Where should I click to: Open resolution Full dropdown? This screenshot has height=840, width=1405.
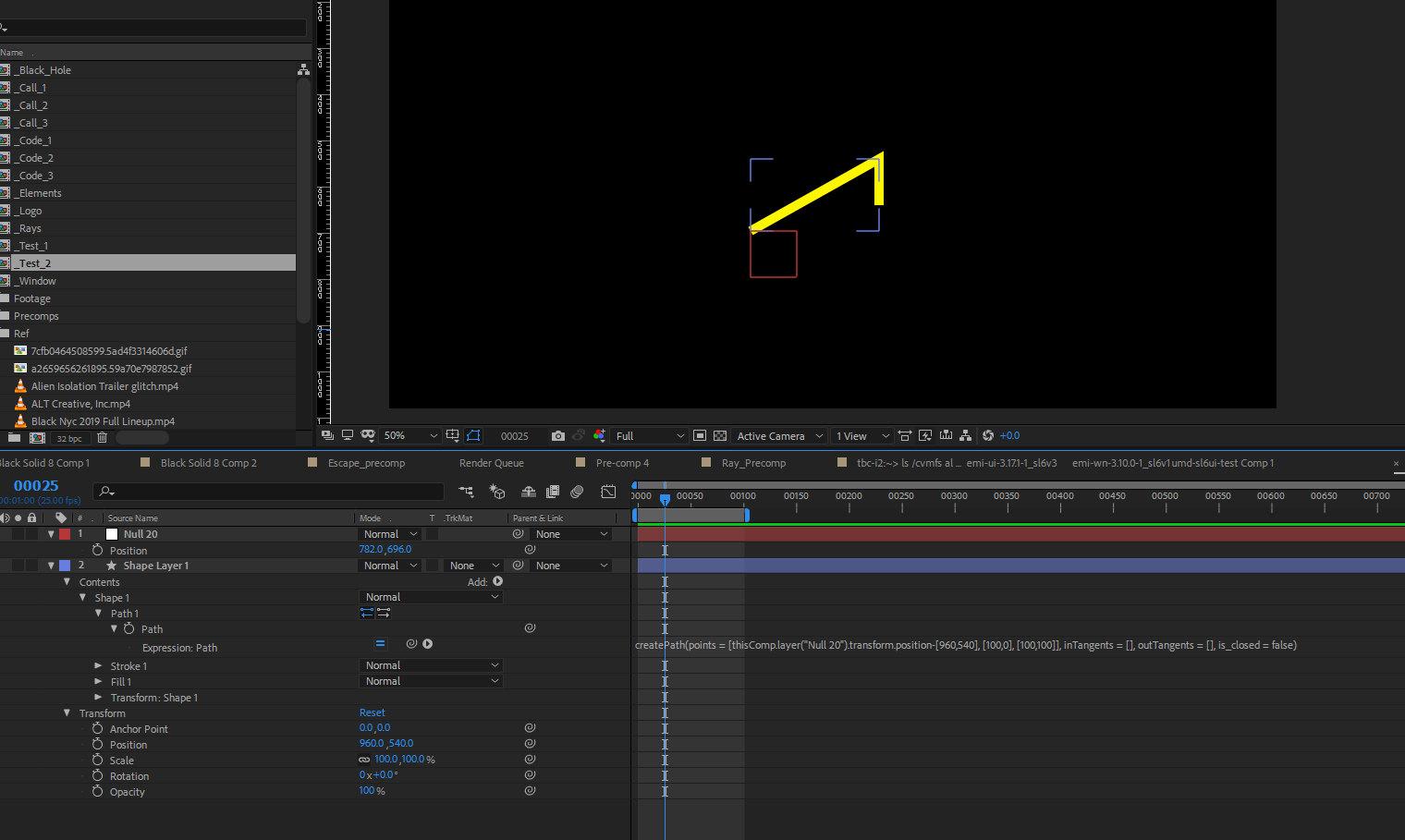[651, 435]
